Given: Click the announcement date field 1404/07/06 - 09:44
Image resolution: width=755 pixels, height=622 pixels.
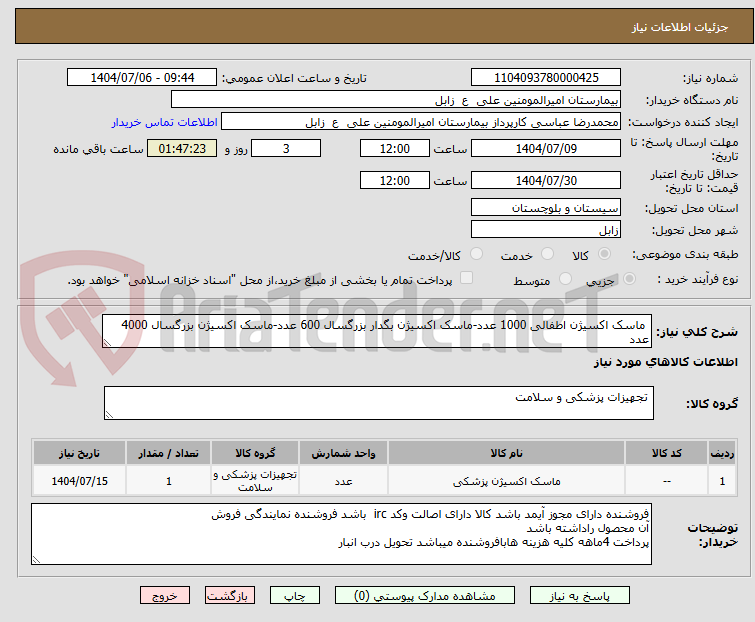Looking at the screenshot, I should tap(142, 78).
